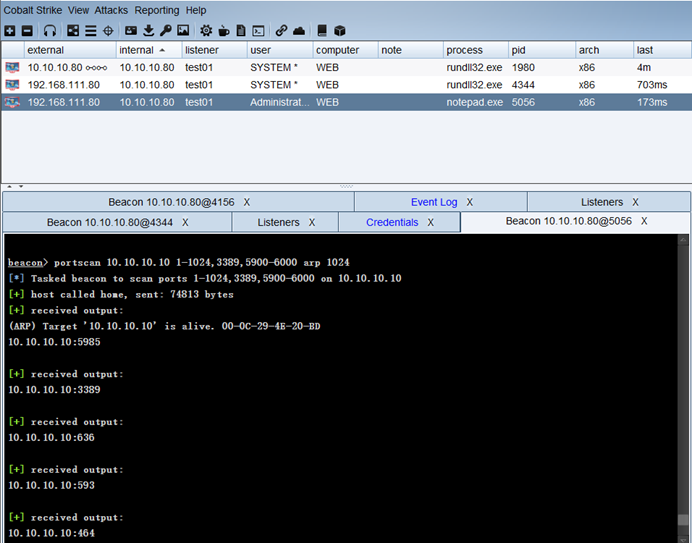The height and width of the screenshot is (543, 692).
Task: Click the chain link host file icon
Action: 281,30
